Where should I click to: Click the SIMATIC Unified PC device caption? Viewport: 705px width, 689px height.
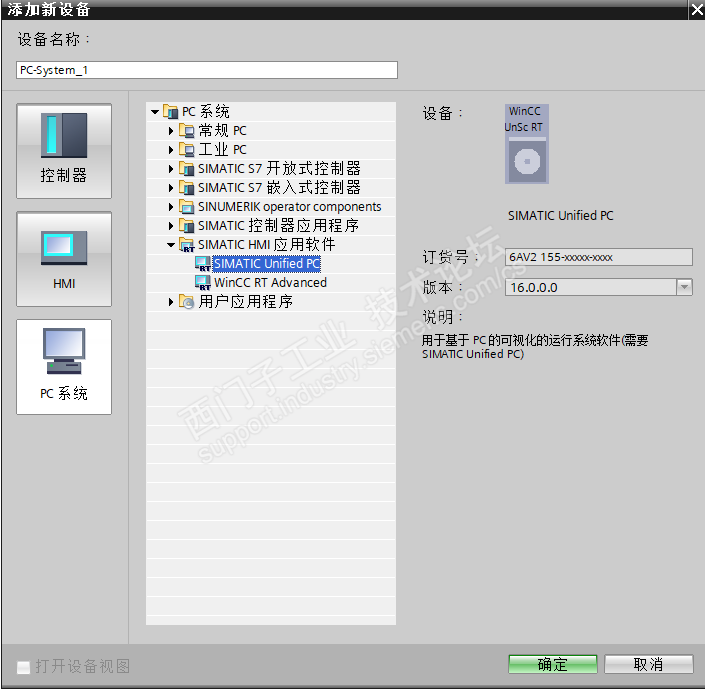tap(561, 216)
